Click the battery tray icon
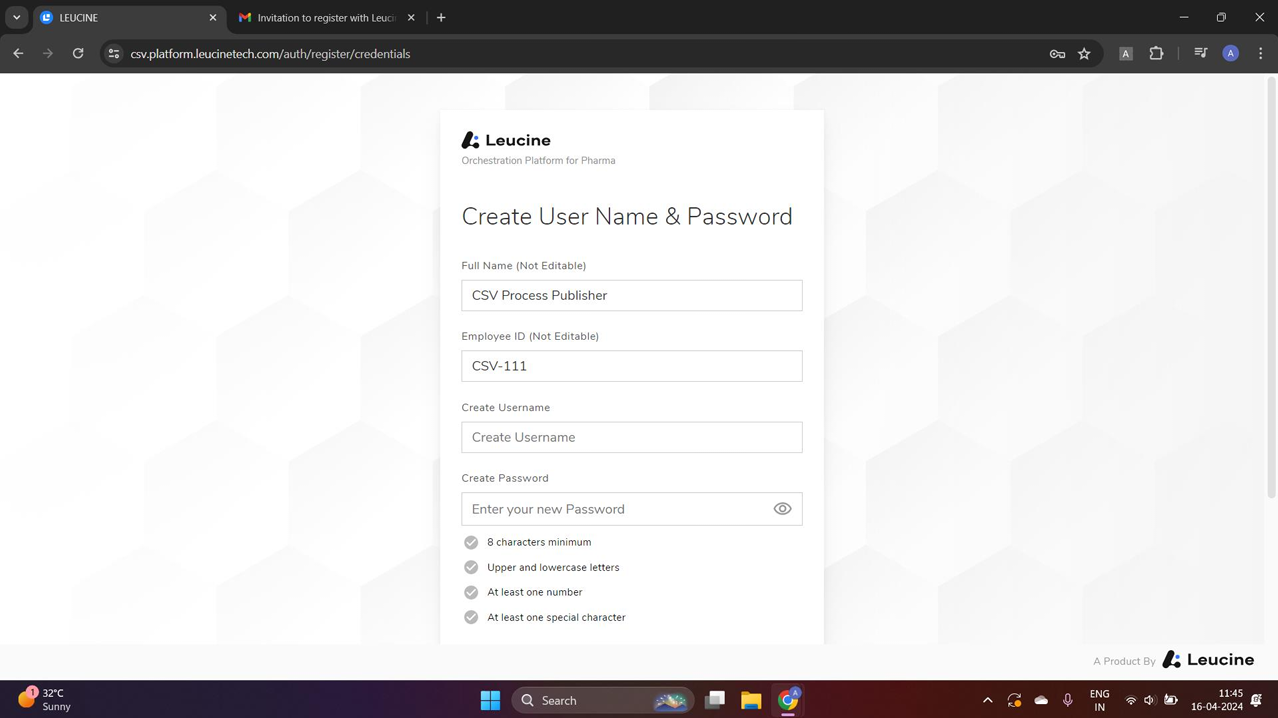The width and height of the screenshot is (1278, 718). click(1171, 700)
